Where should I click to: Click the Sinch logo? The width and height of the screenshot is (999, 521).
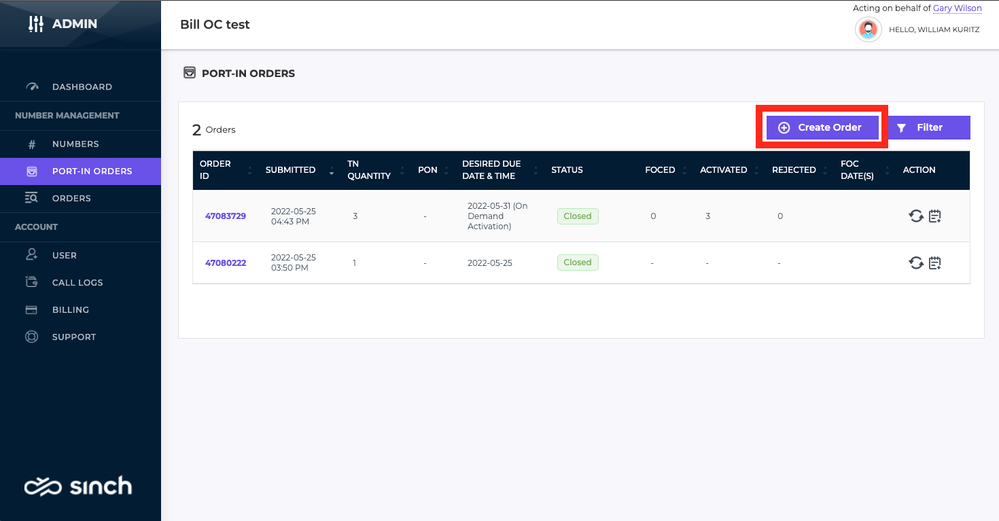coord(78,487)
